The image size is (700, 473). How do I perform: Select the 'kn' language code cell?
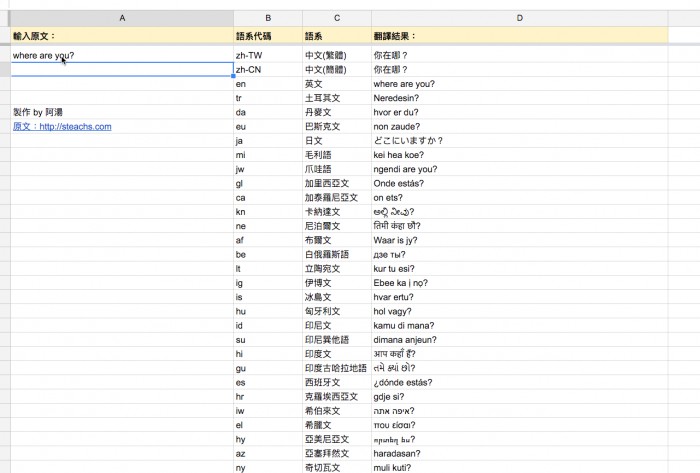pyautogui.click(x=268, y=212)
